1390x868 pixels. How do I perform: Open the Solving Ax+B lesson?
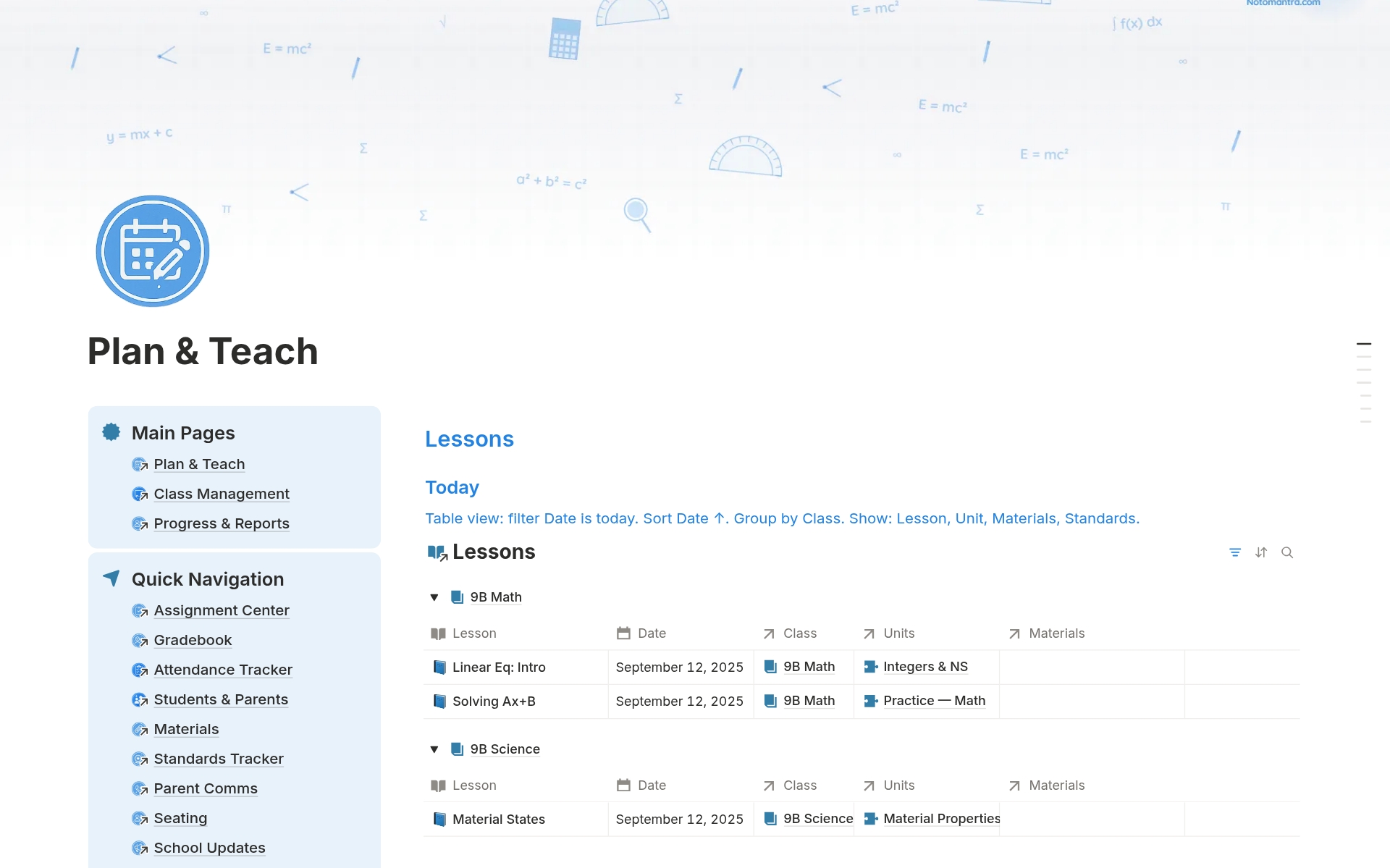point(494,701)
